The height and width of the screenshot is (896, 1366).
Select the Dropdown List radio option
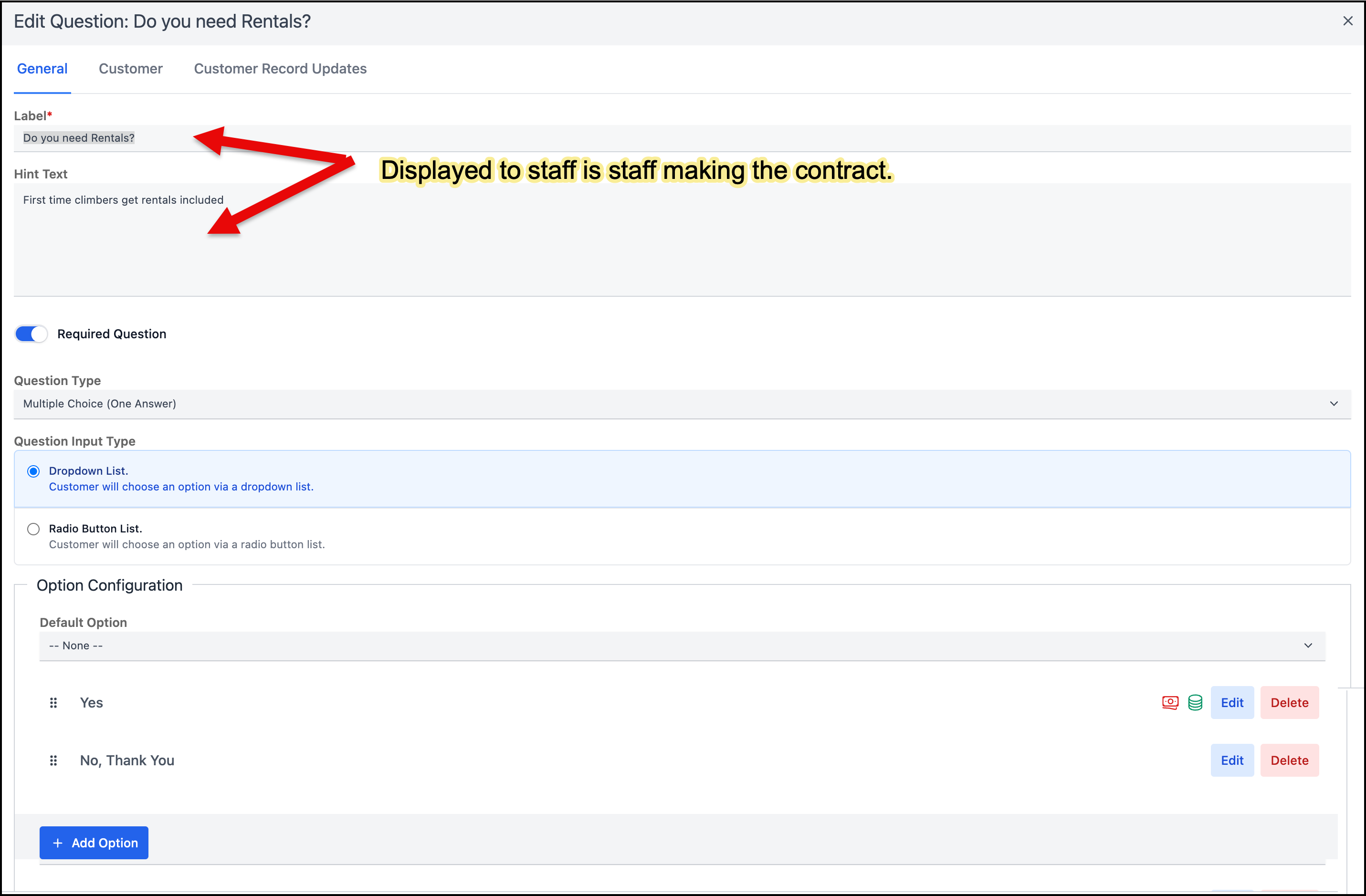pyautogui.click(x=33, y=471)
